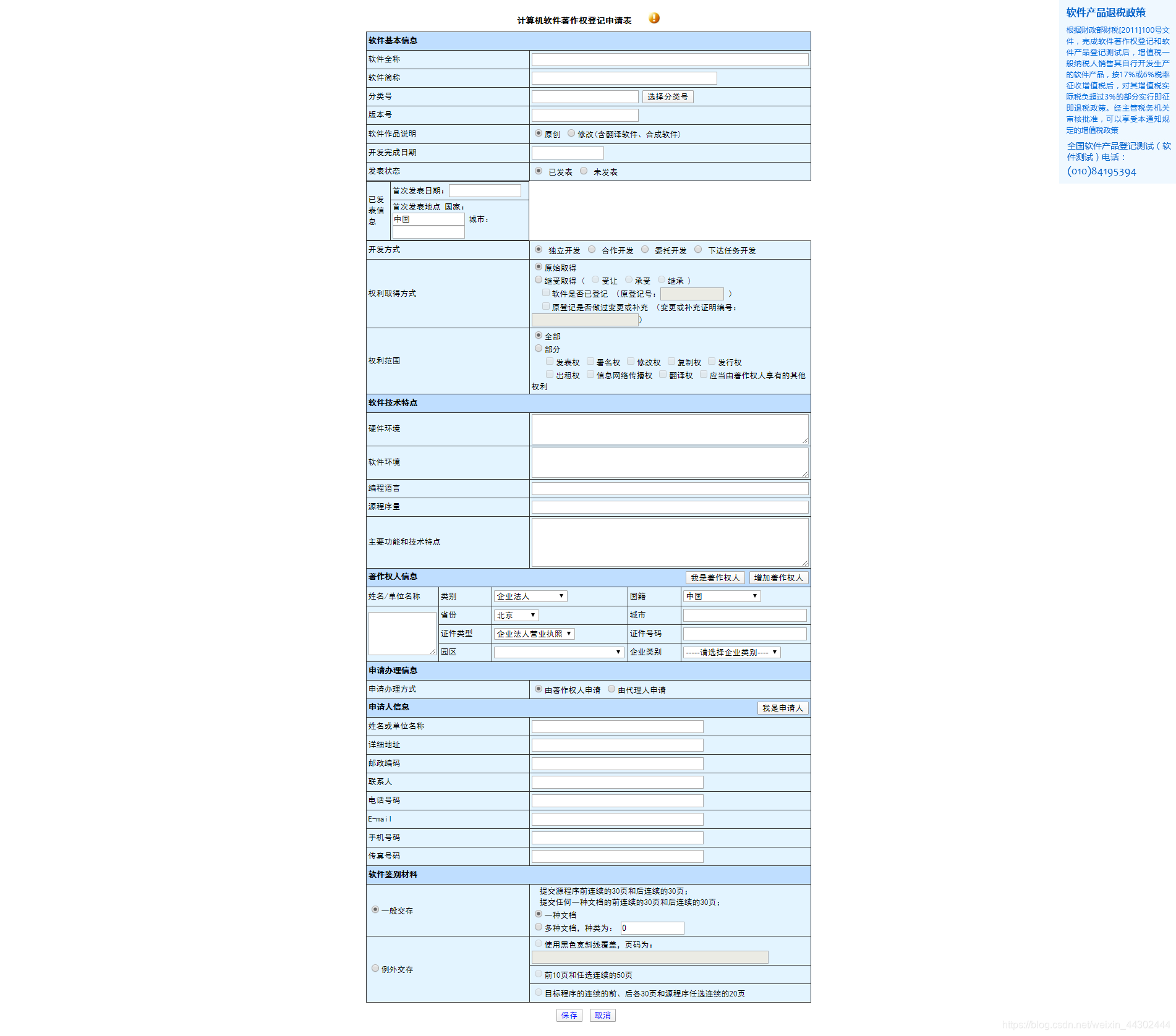Click the 版本号 input field
This screenshot has width=1176, height=1036.
click(x=585, y=116)
